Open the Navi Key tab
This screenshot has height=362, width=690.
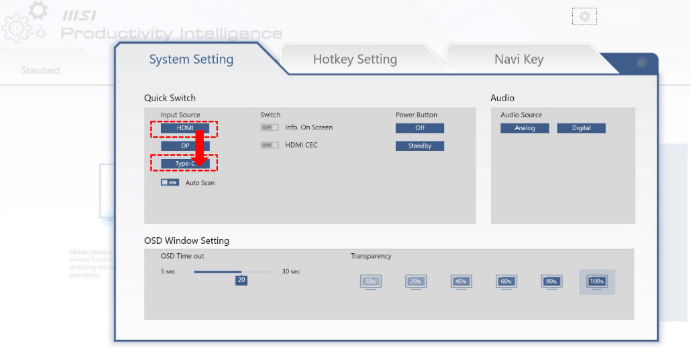(x=519, y=59)
